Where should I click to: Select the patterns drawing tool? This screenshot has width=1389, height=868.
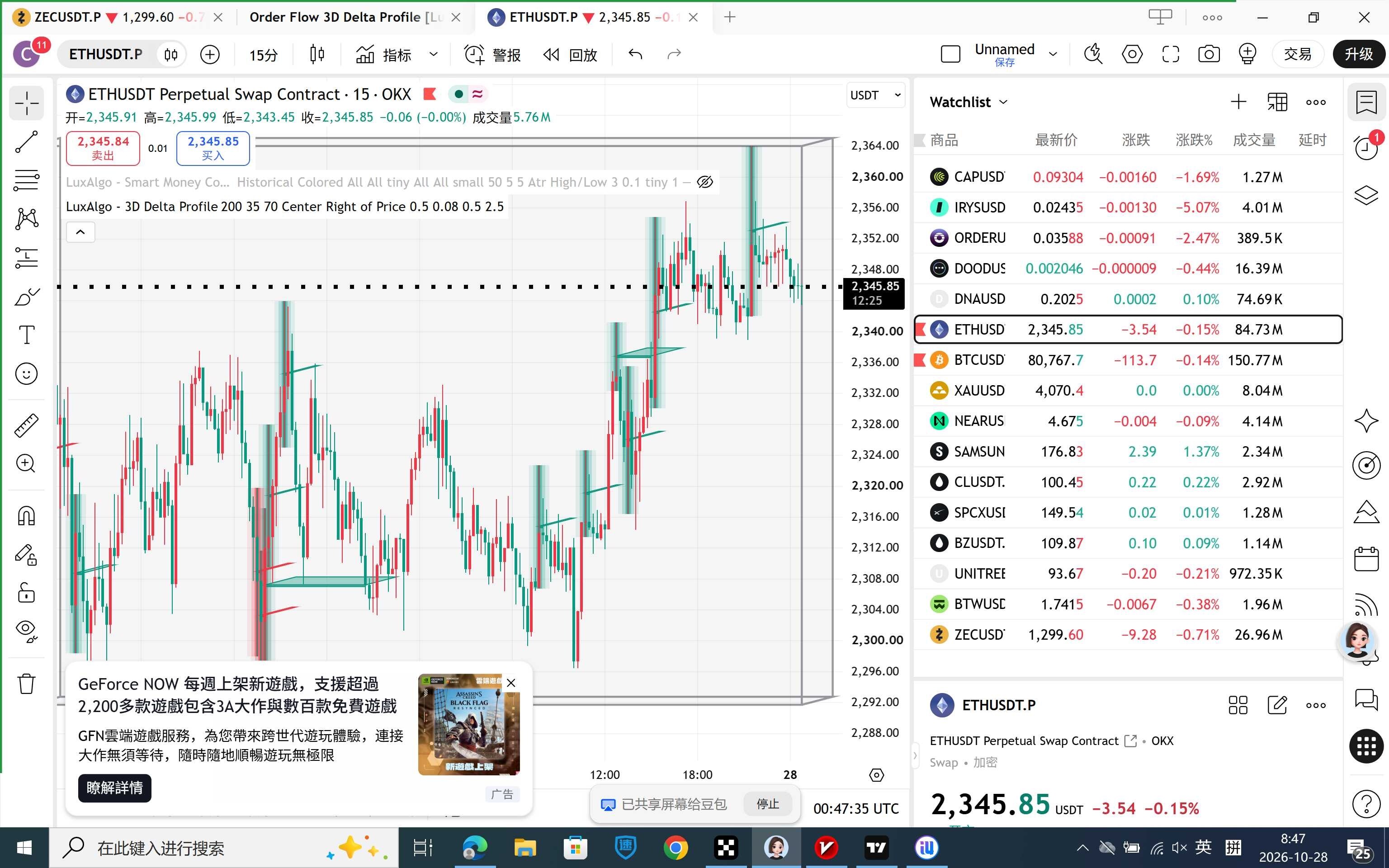click(26, 219)
